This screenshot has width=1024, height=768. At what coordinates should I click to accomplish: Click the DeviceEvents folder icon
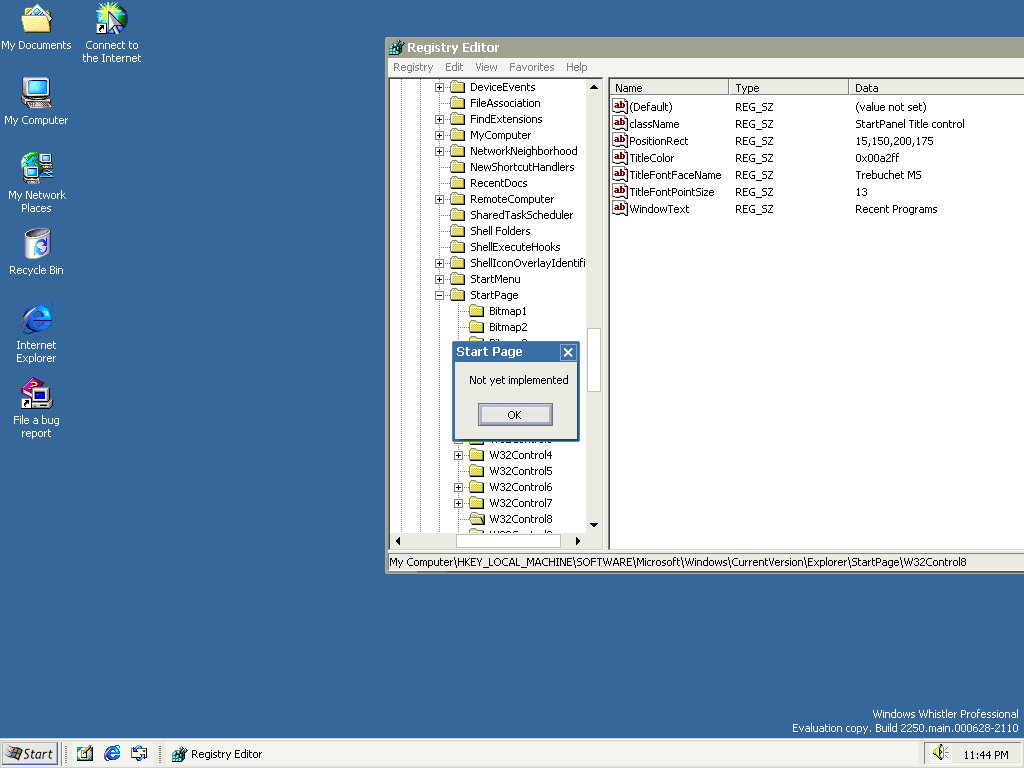pyautogui.click(x=458, y=87)
